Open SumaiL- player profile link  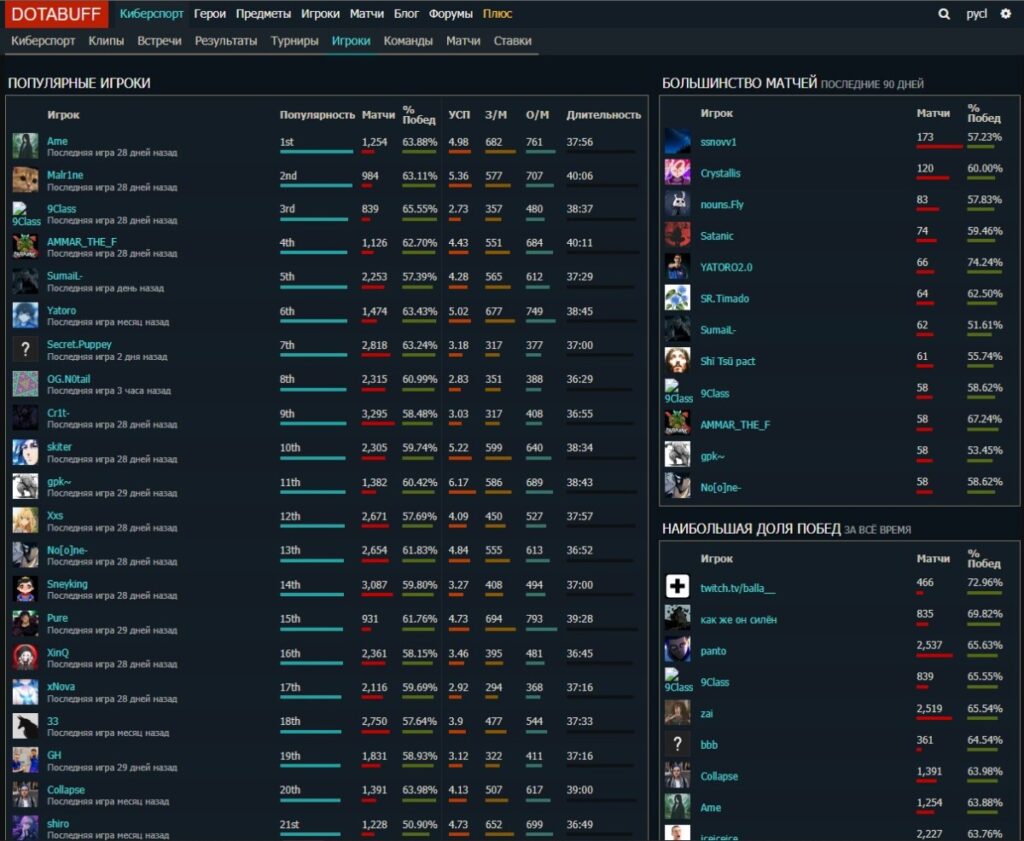coord(64,276)
